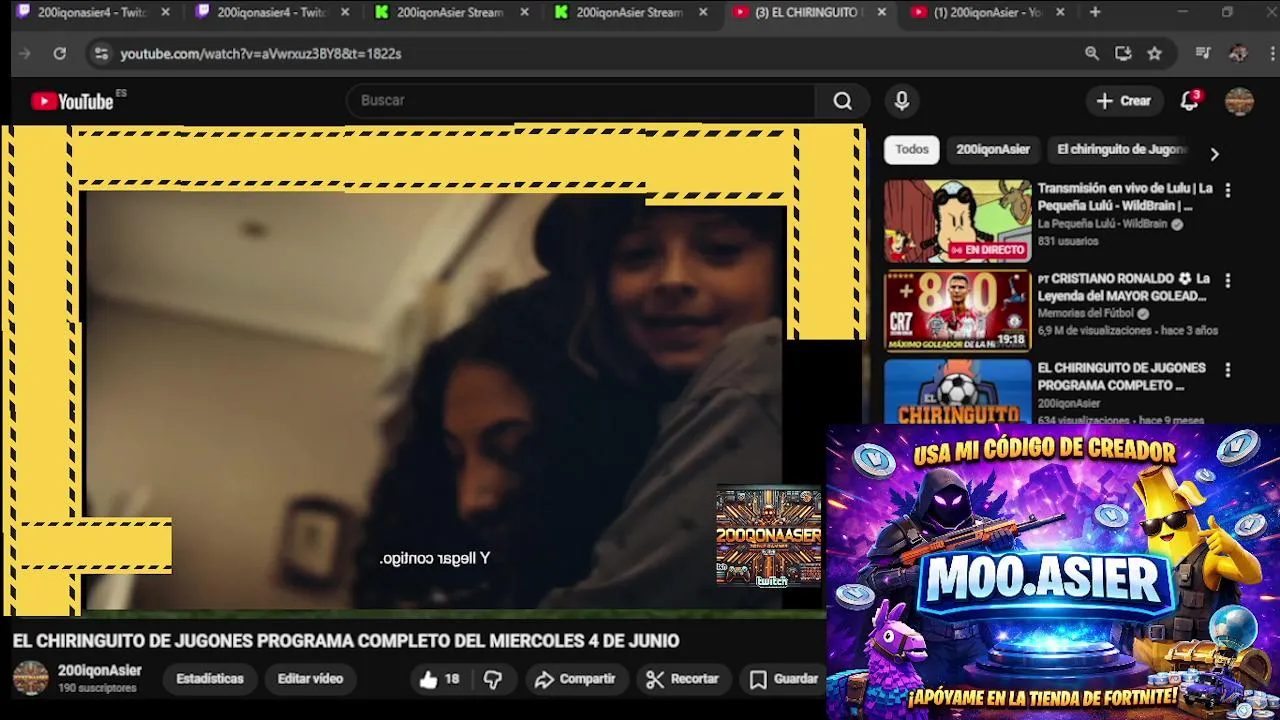Click the 190 suscriptores text
Viewport: 1280px width, 720px height.
[96, 688]
